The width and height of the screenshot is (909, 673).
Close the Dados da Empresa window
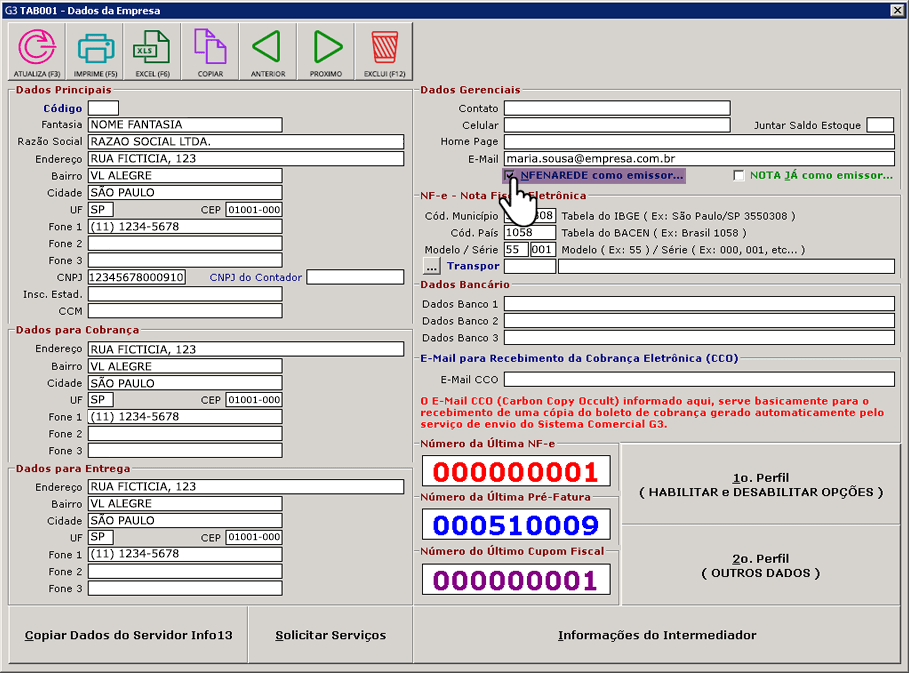click(x=896, y=10)
